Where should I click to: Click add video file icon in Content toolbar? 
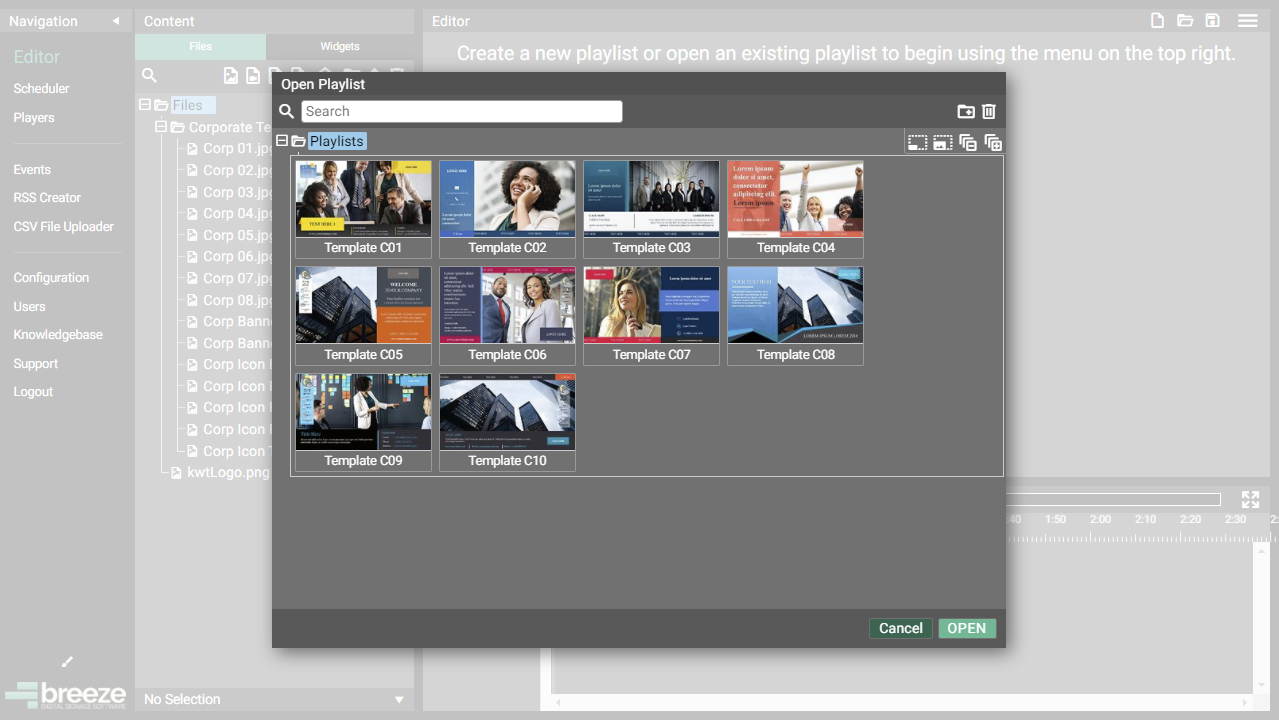point(253,75)
